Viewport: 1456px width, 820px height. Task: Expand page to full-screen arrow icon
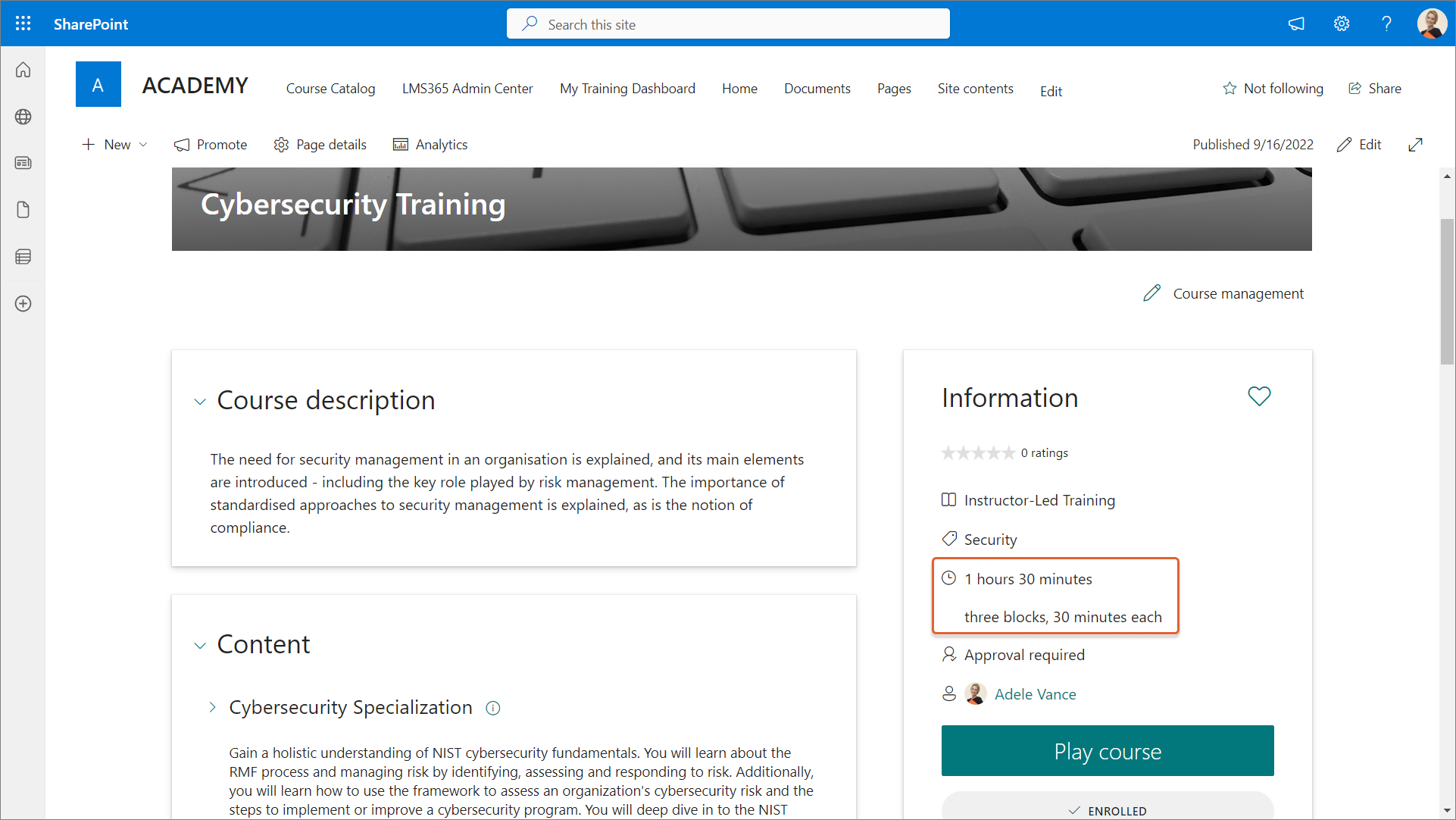click(1415, 145)
